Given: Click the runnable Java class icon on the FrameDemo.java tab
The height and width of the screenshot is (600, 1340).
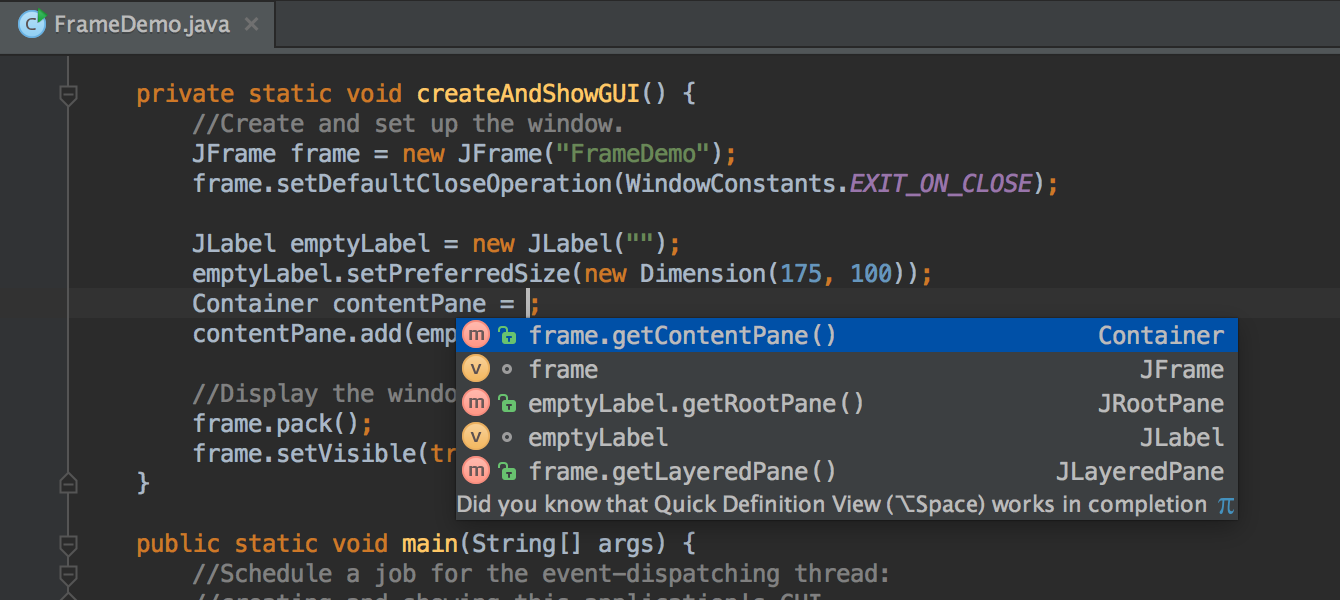Looking at the screenshot, I should tap(32, 26).
